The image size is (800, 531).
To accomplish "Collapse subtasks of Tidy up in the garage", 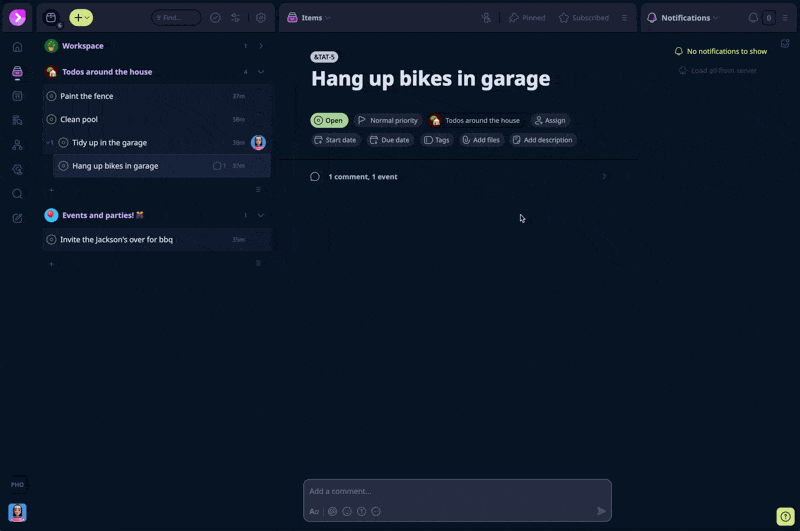I will [x=49, y=143].
